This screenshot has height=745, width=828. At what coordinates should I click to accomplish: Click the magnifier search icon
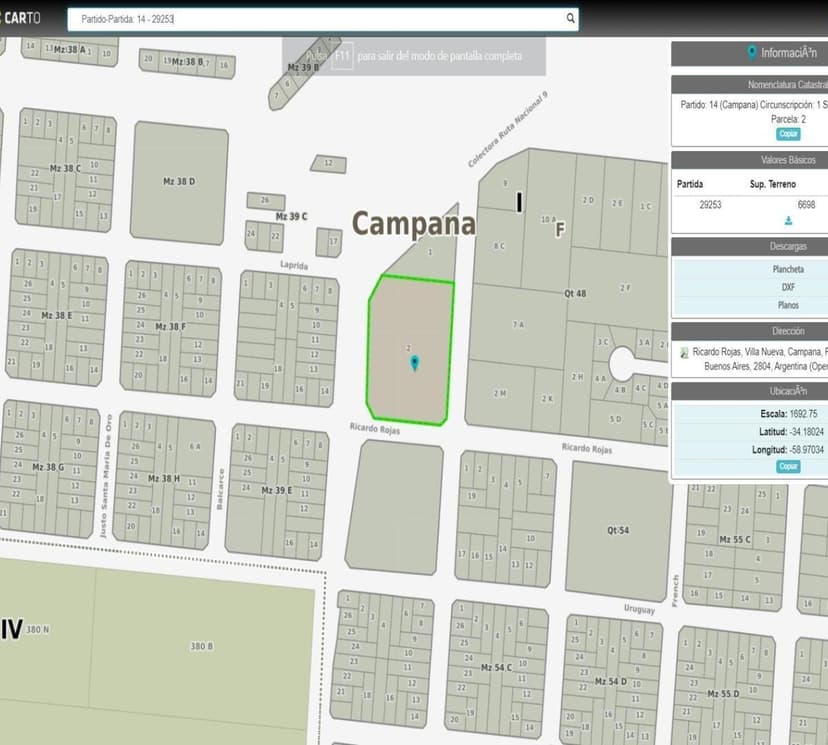pos(570,18)
